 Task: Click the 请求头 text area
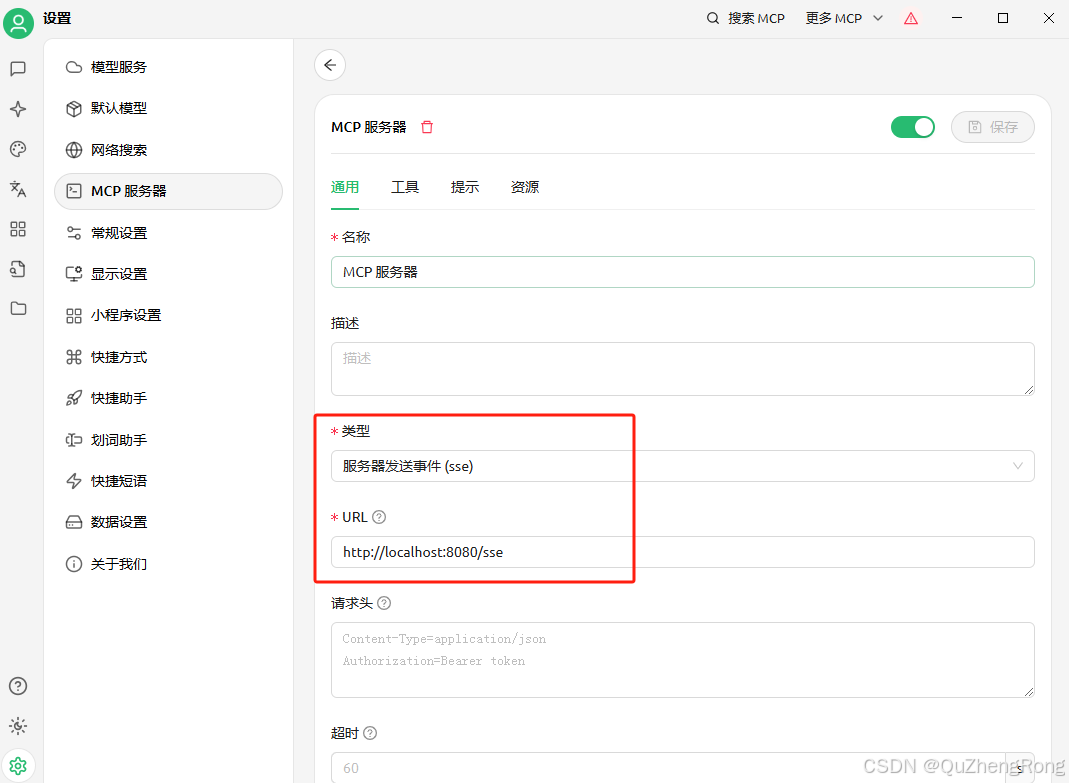(682, 660)
